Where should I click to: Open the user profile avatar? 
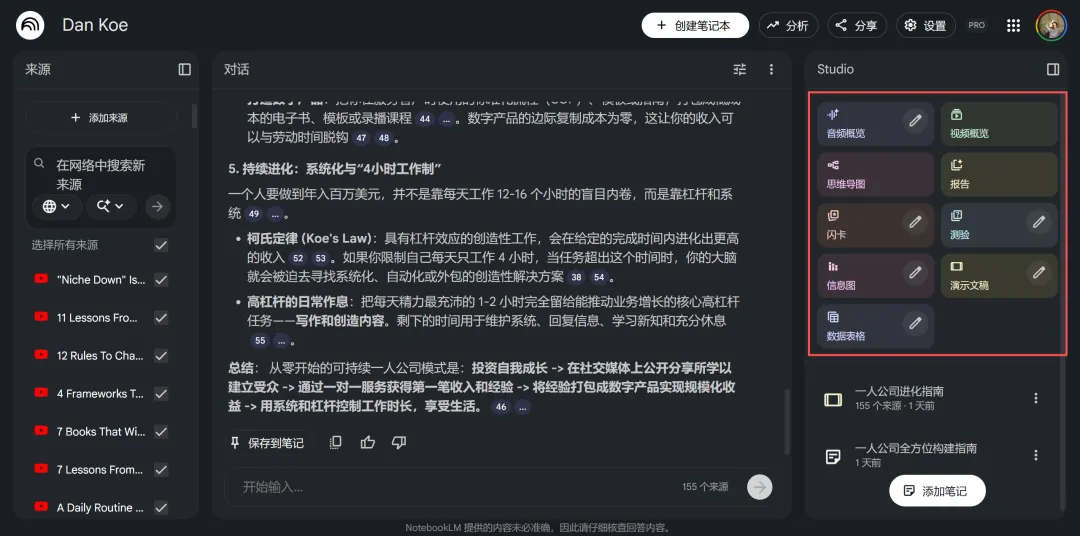point(1051,25)
